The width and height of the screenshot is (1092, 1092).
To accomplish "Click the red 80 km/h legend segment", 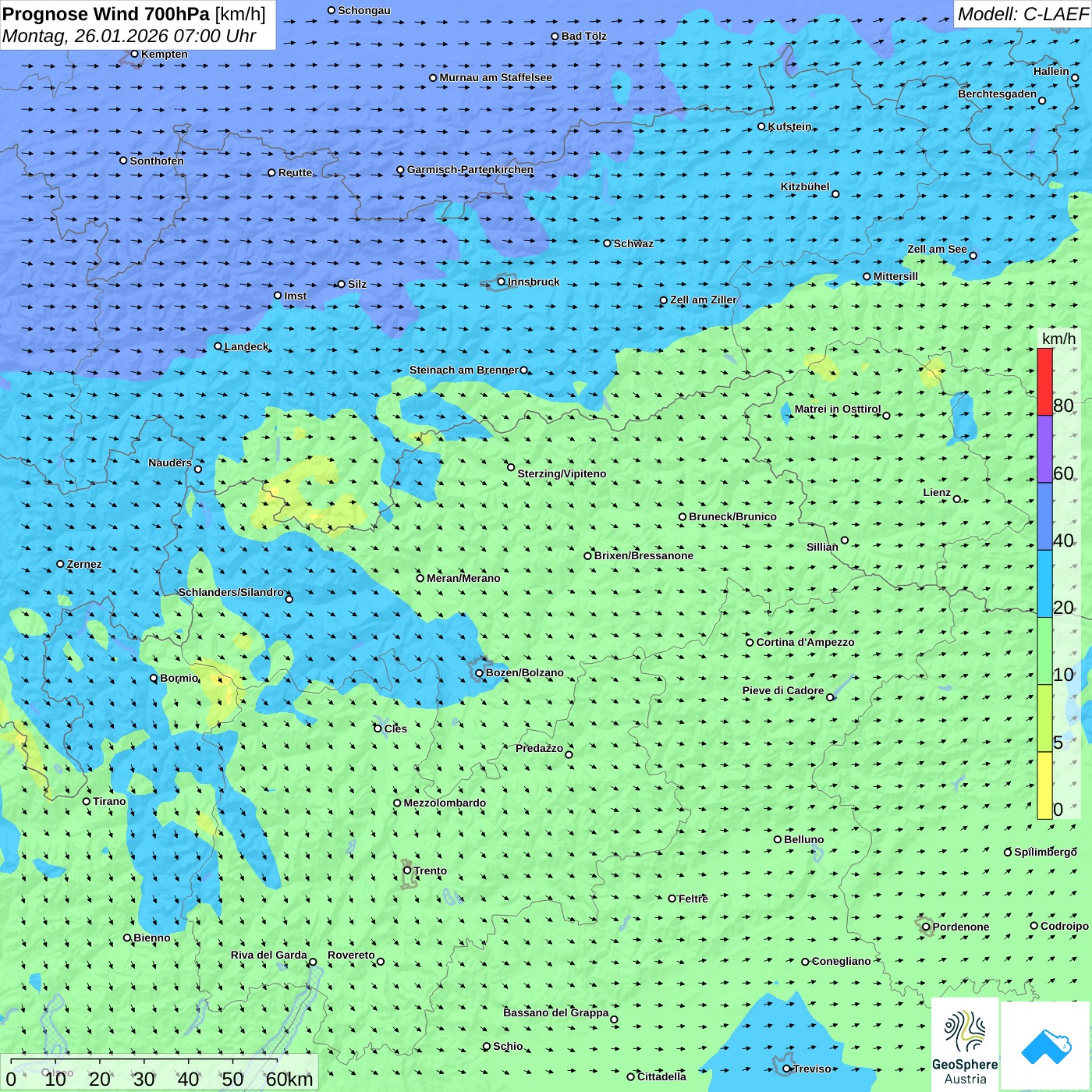I will (x=1044, y=381).
